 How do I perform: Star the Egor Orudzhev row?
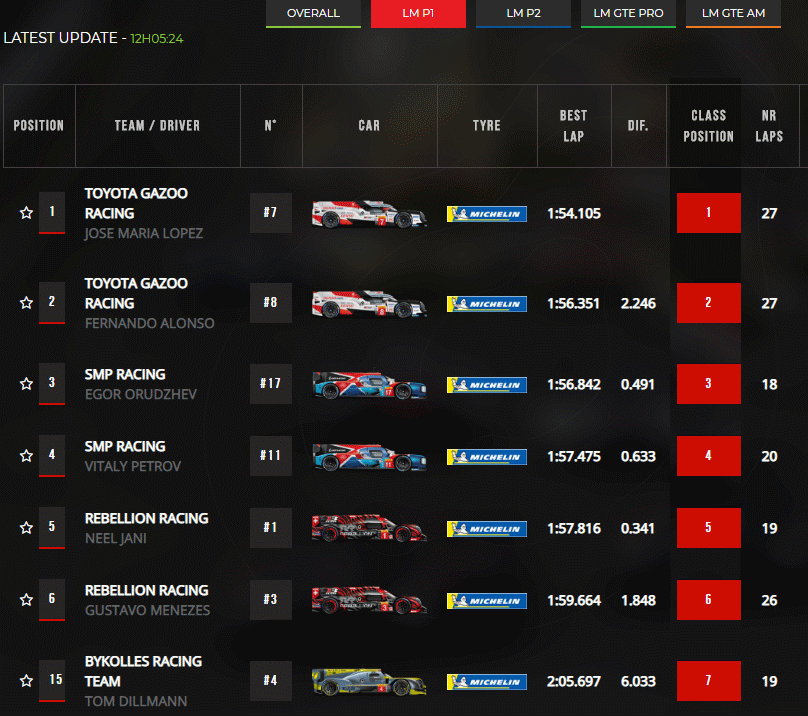pos(26,384)
